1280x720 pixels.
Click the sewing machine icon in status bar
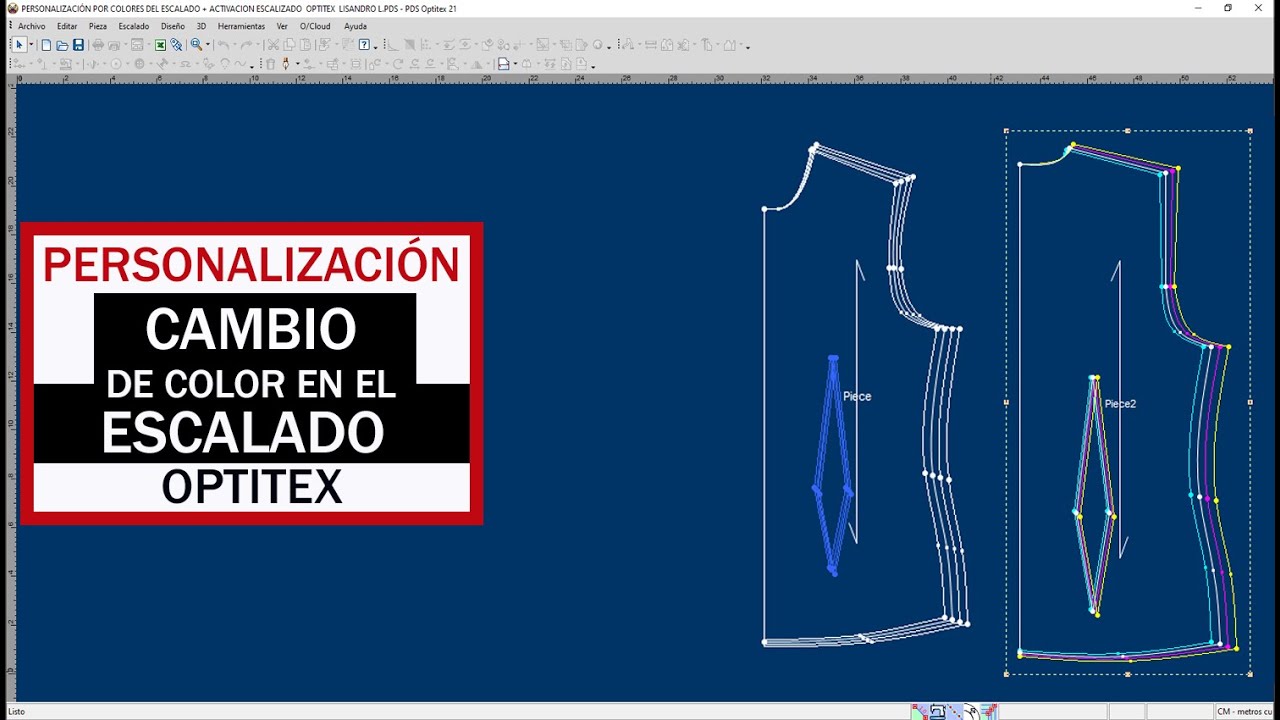pyautogui.click(x=937, y=712)
